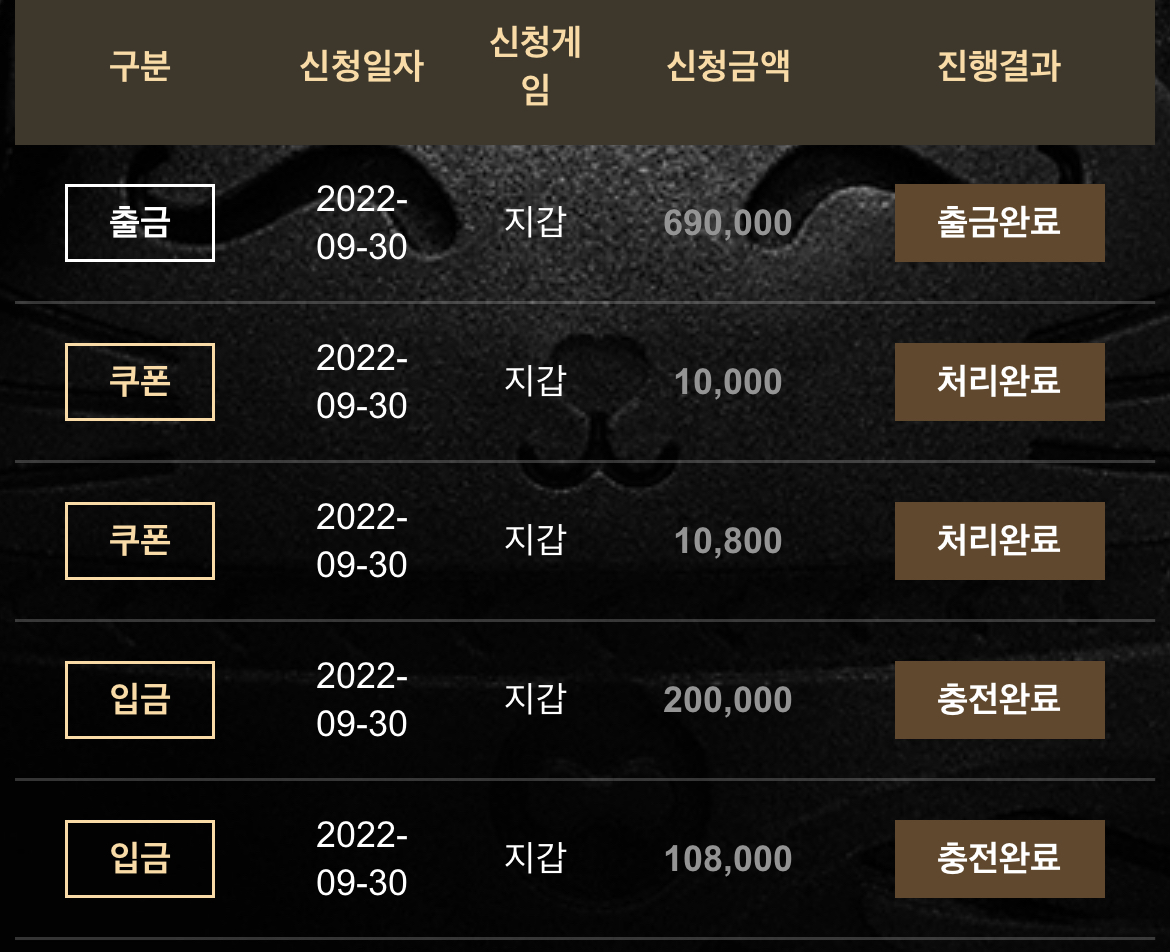Click the 신청일자 column header
The width and height of the screenshot is (1170, 952).
pos(362,66)
